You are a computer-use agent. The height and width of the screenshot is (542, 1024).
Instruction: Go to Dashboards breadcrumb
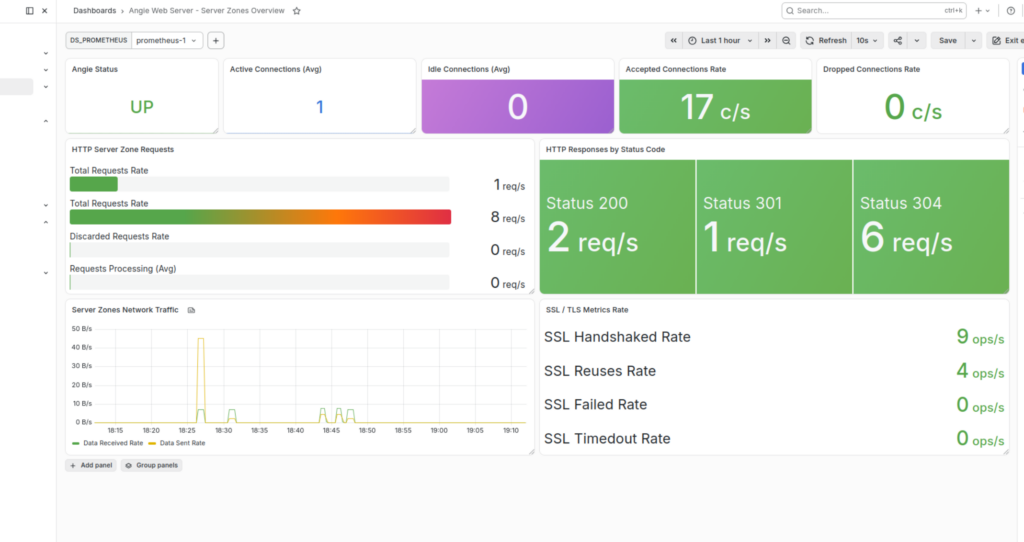coord(94,10)
